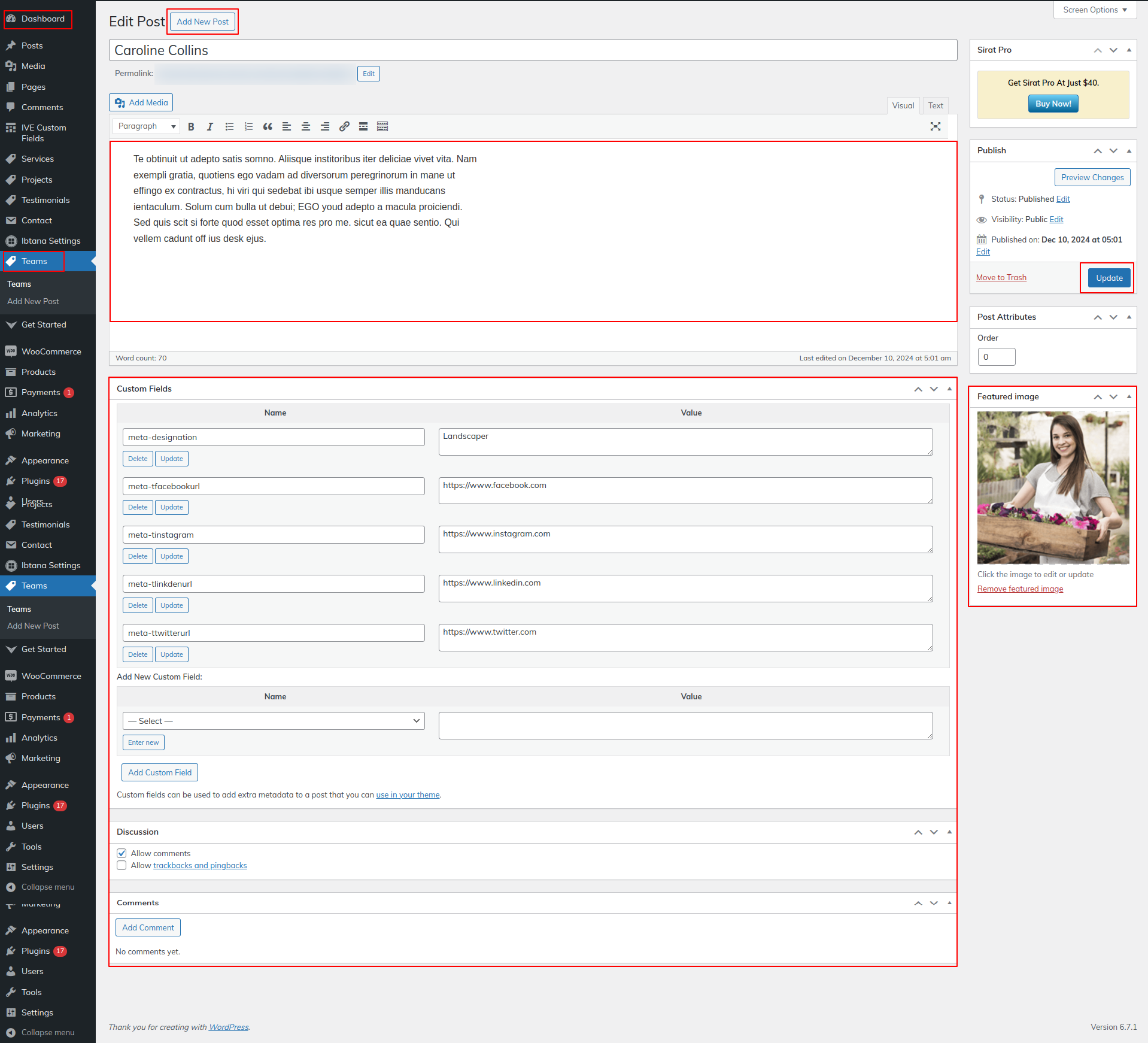Click the featured image thumbnail
The image size is (1148, 1043).
1053,487
